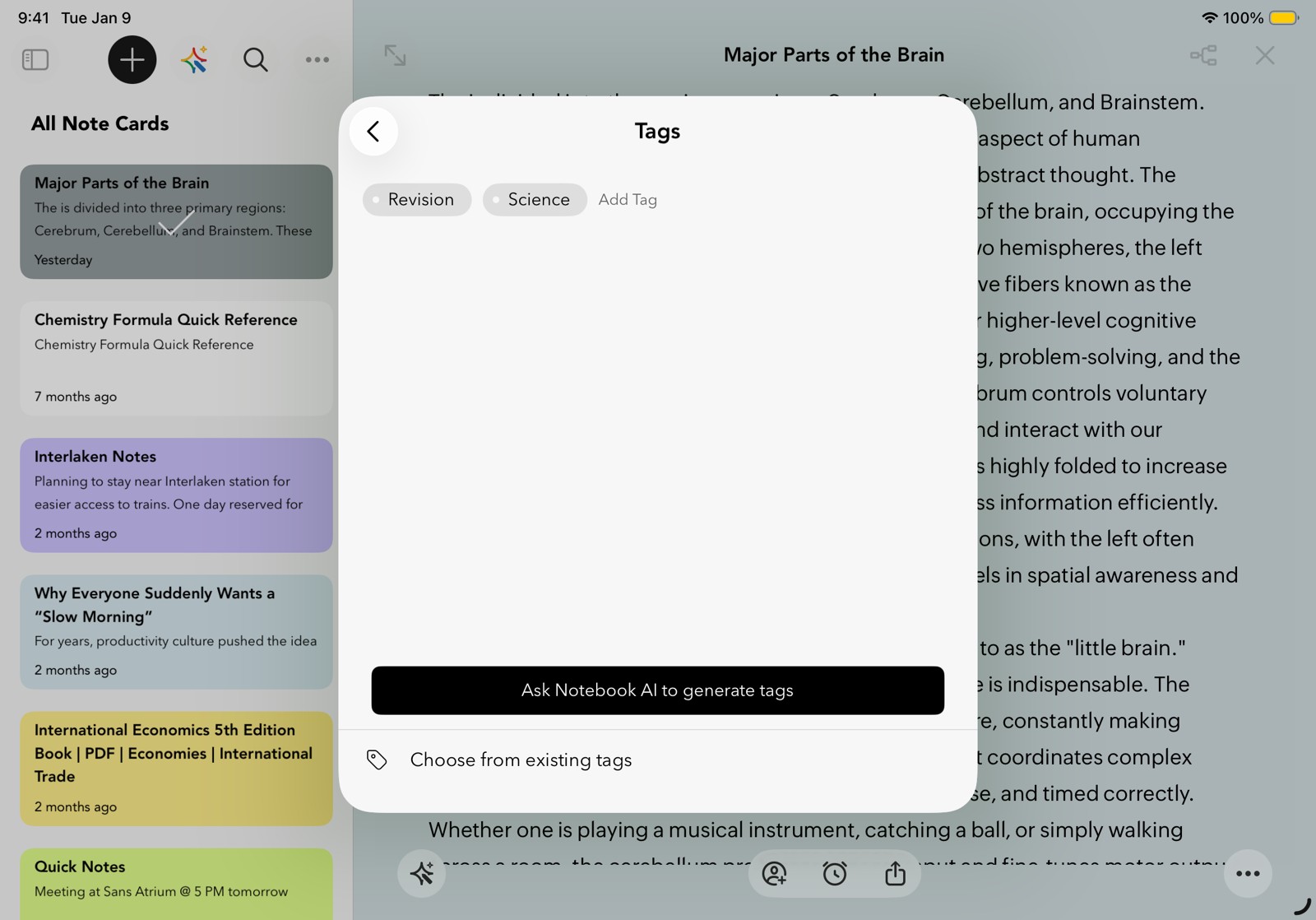1316x920 pixels.
Task: Open the Quick Notes card
Action: (x=176, y=884)
